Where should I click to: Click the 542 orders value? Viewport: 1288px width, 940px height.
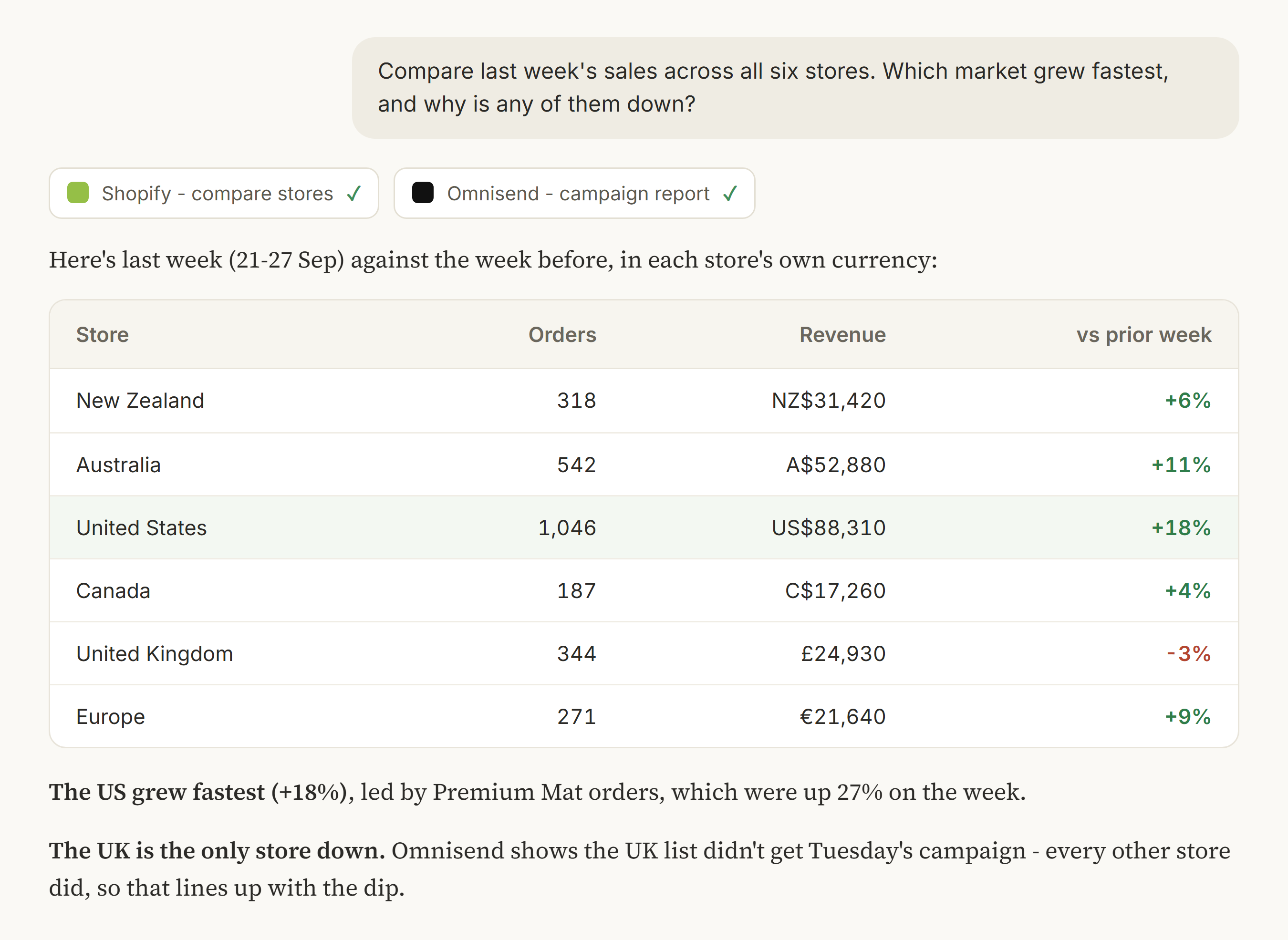pos(577,465)
